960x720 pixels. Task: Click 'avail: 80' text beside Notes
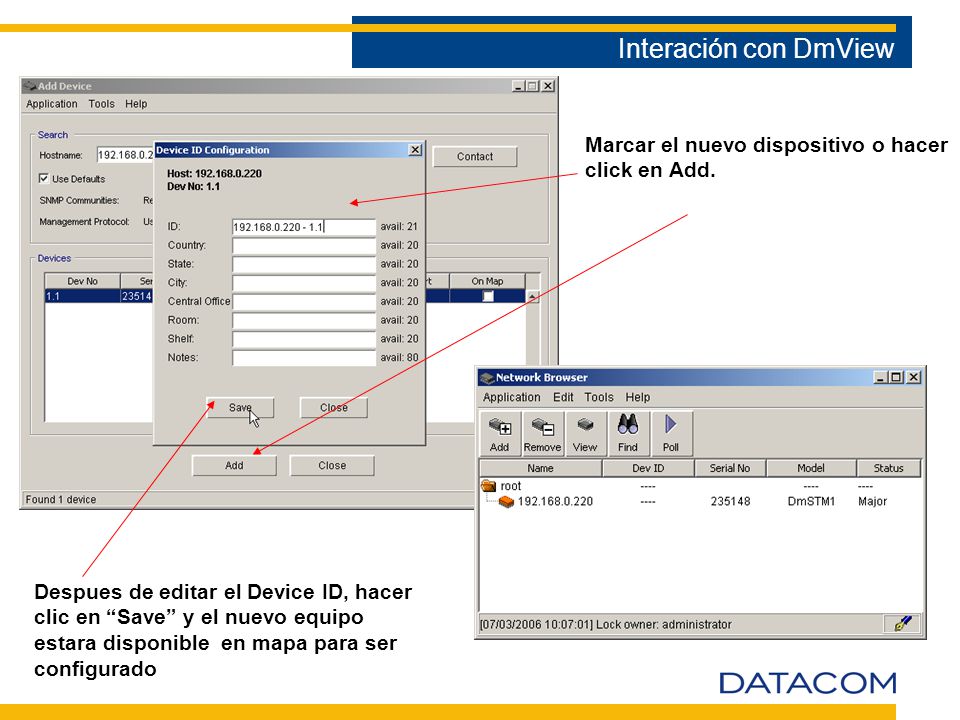click(399, 358)
